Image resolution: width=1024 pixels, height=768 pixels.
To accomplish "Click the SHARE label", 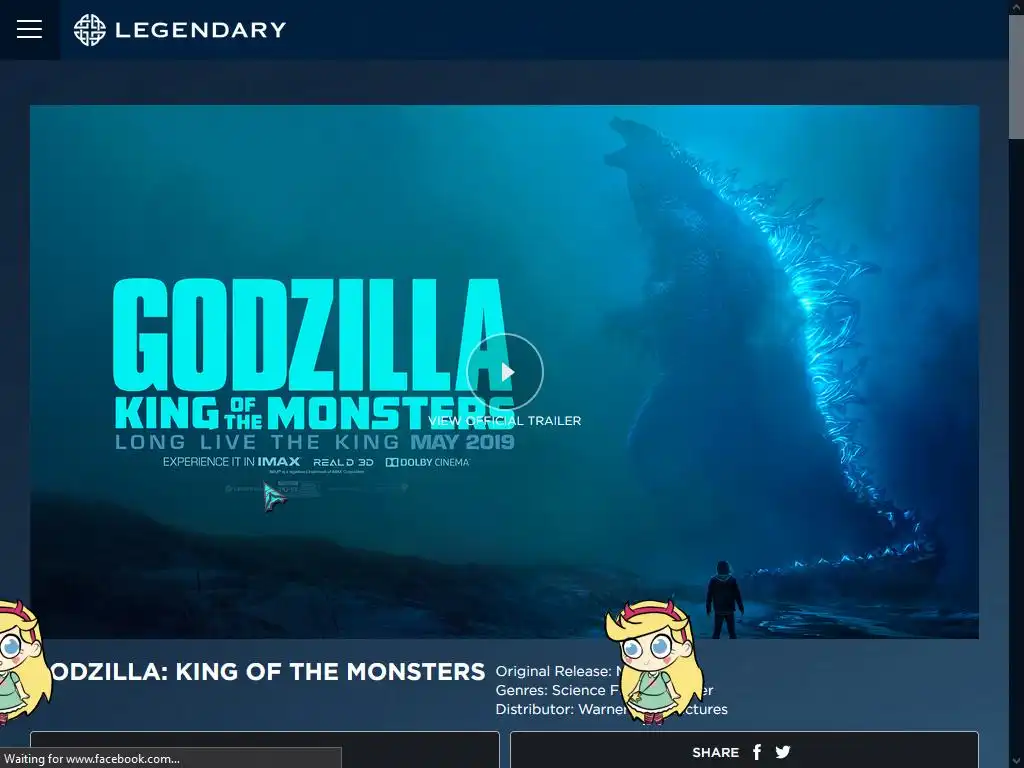I will click(x=716, y=752).
